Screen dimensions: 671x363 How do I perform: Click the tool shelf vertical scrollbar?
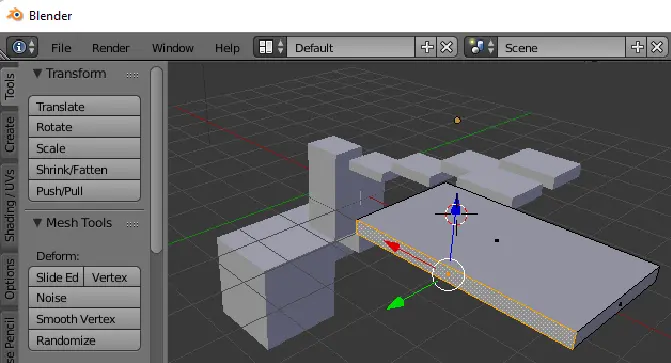157,159
